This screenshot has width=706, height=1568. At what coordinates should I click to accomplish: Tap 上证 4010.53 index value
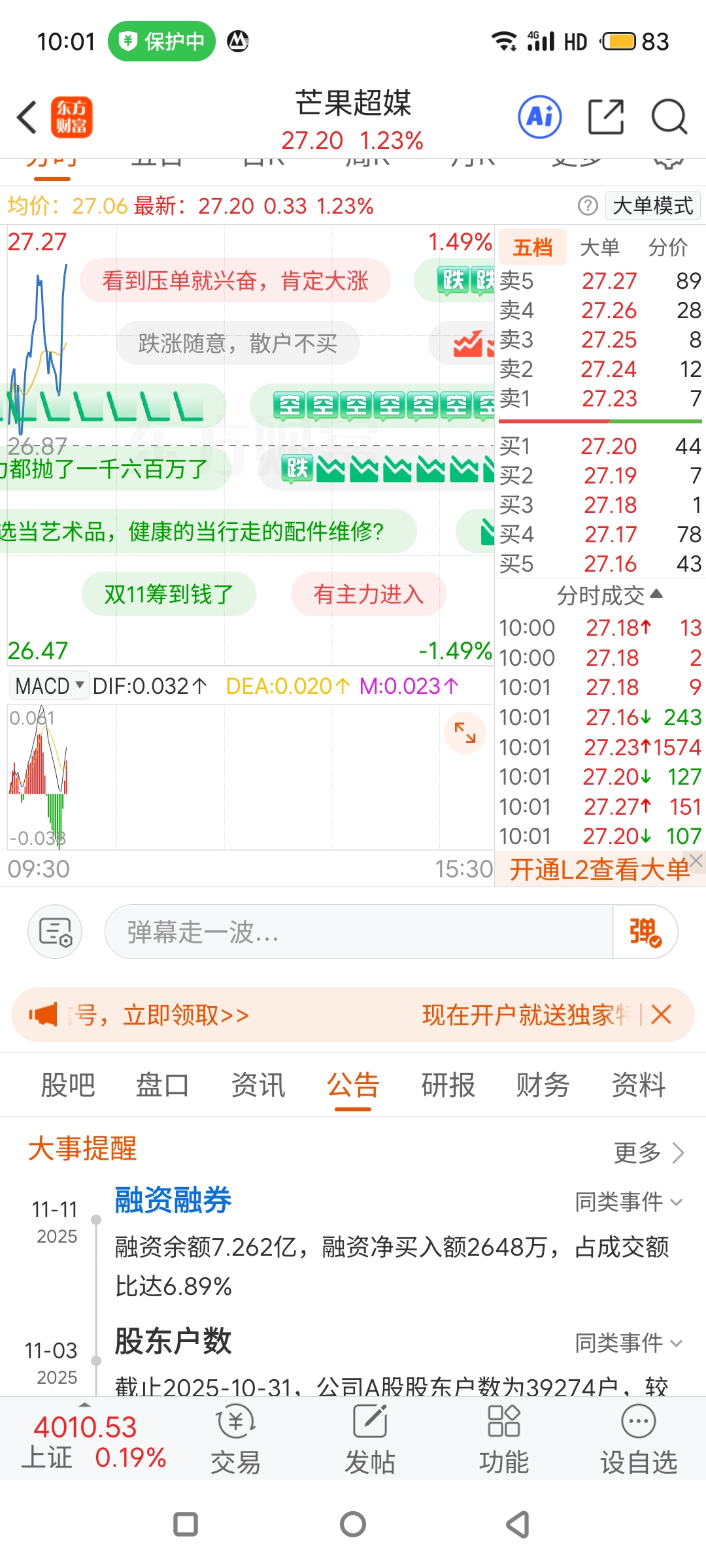coord(85,1427)
